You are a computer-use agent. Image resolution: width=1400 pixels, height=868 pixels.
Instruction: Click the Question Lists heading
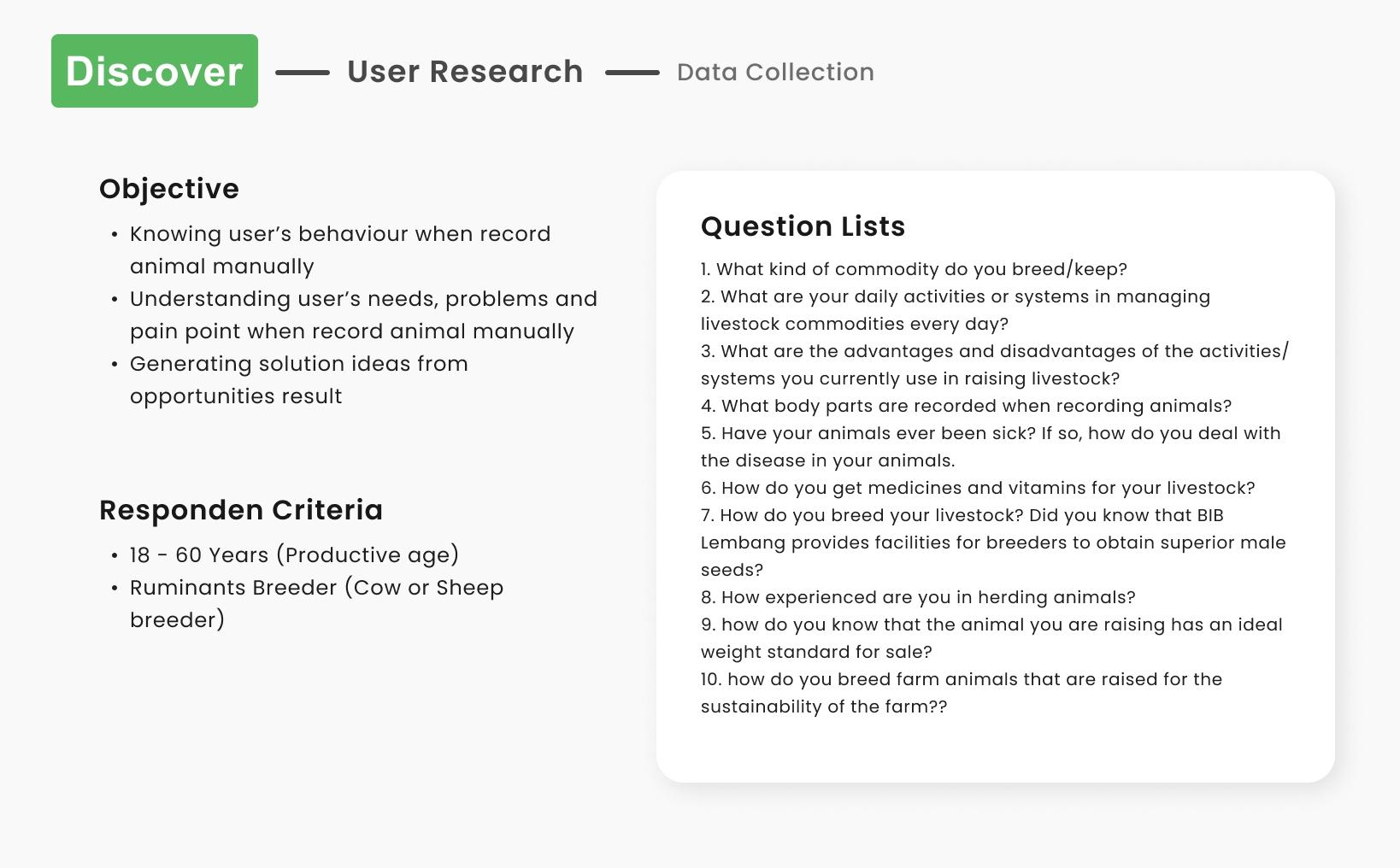(803, 226)
